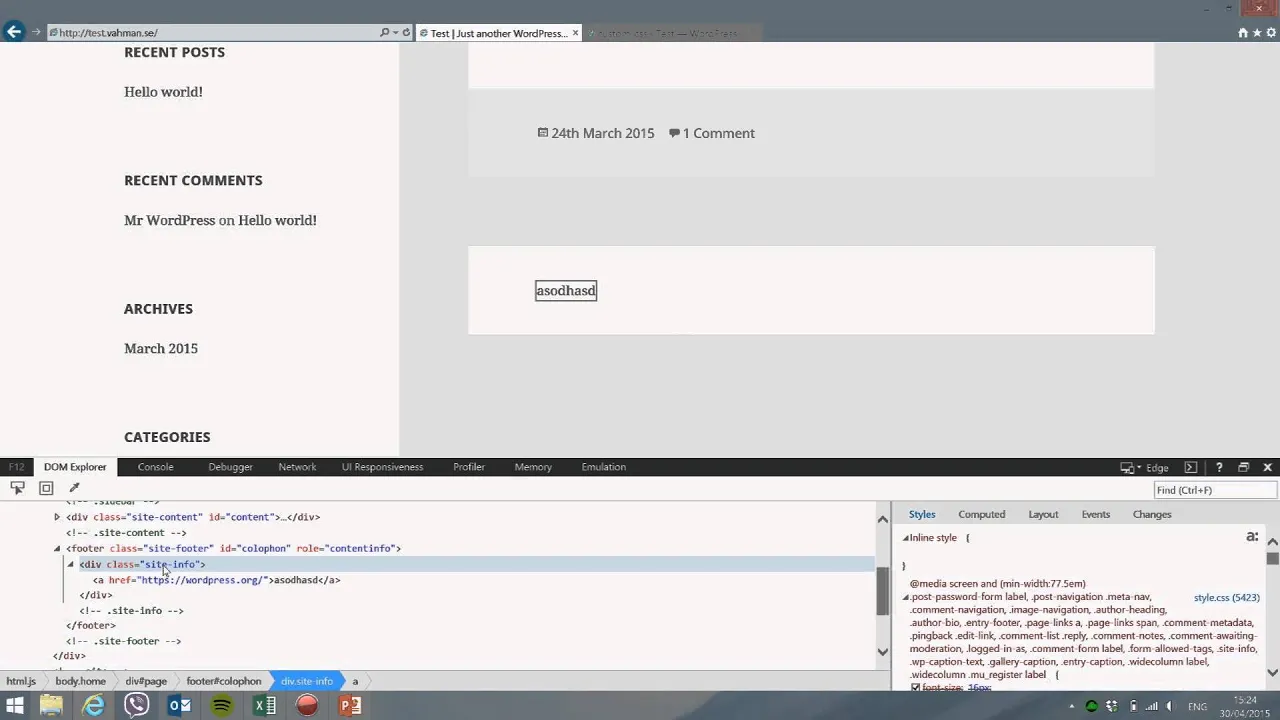Image resolution: width=1280 pixels, height=720 pixels.
Task: Open the Emulation tab
Action: coord(603,467)
